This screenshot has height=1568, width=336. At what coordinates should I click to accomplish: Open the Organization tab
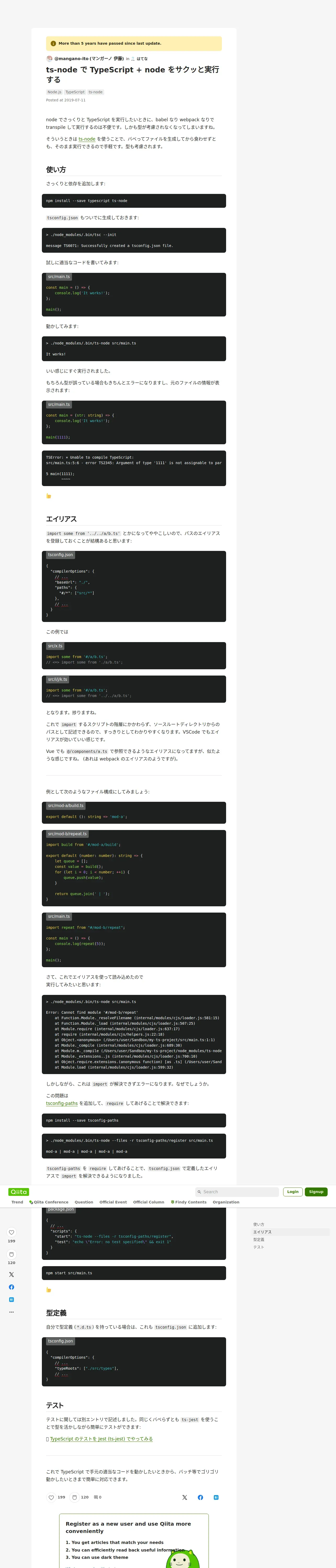[x=226, y=1202]
